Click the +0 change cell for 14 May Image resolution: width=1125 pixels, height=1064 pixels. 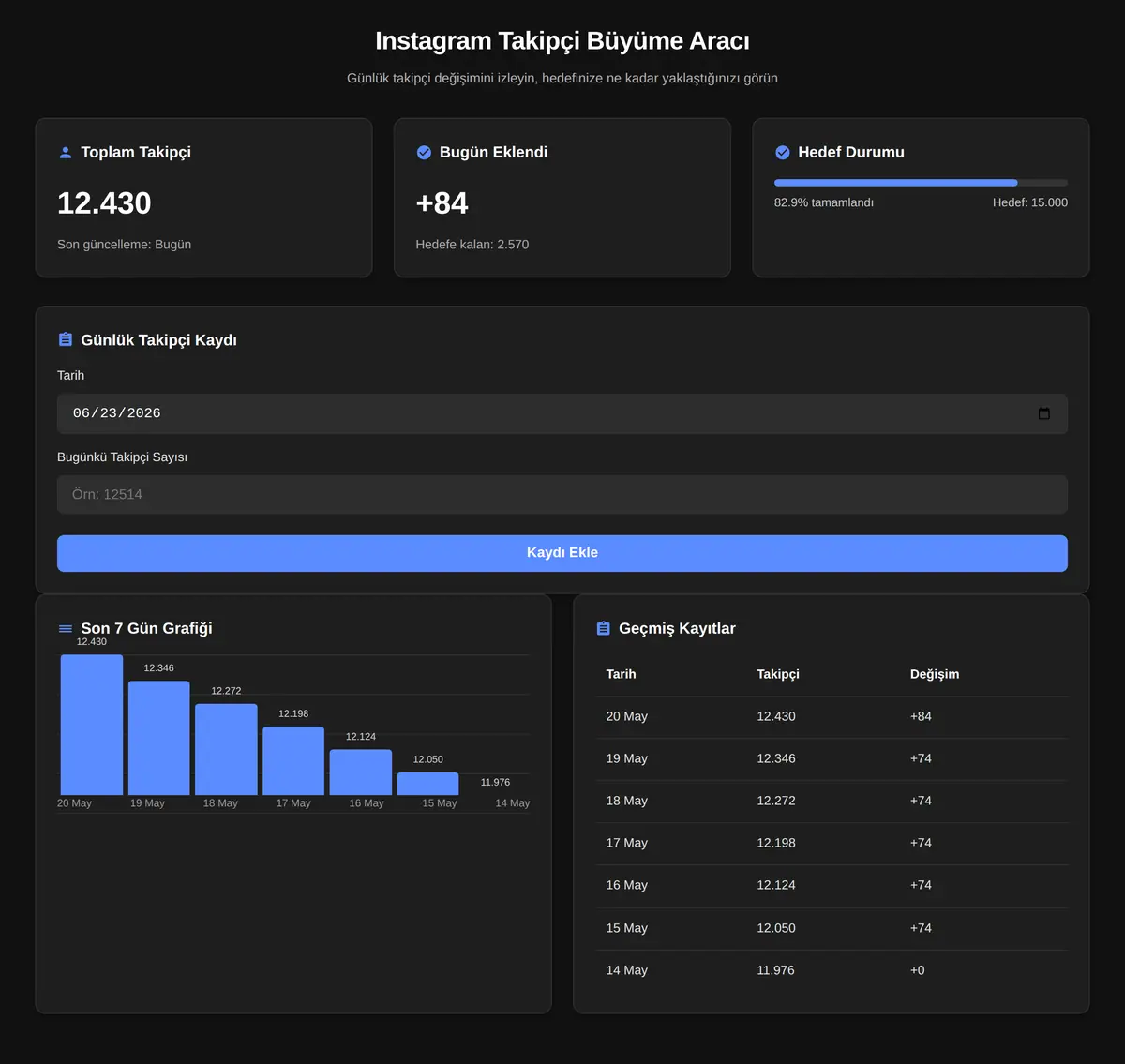coord(918,970)
